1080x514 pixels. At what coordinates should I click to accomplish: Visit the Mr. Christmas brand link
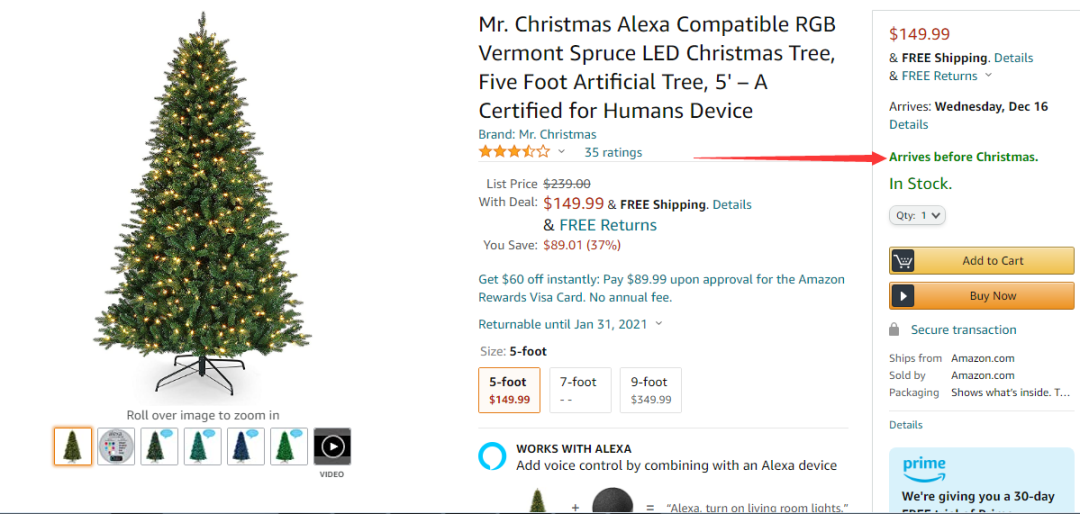tap(537, 134)
